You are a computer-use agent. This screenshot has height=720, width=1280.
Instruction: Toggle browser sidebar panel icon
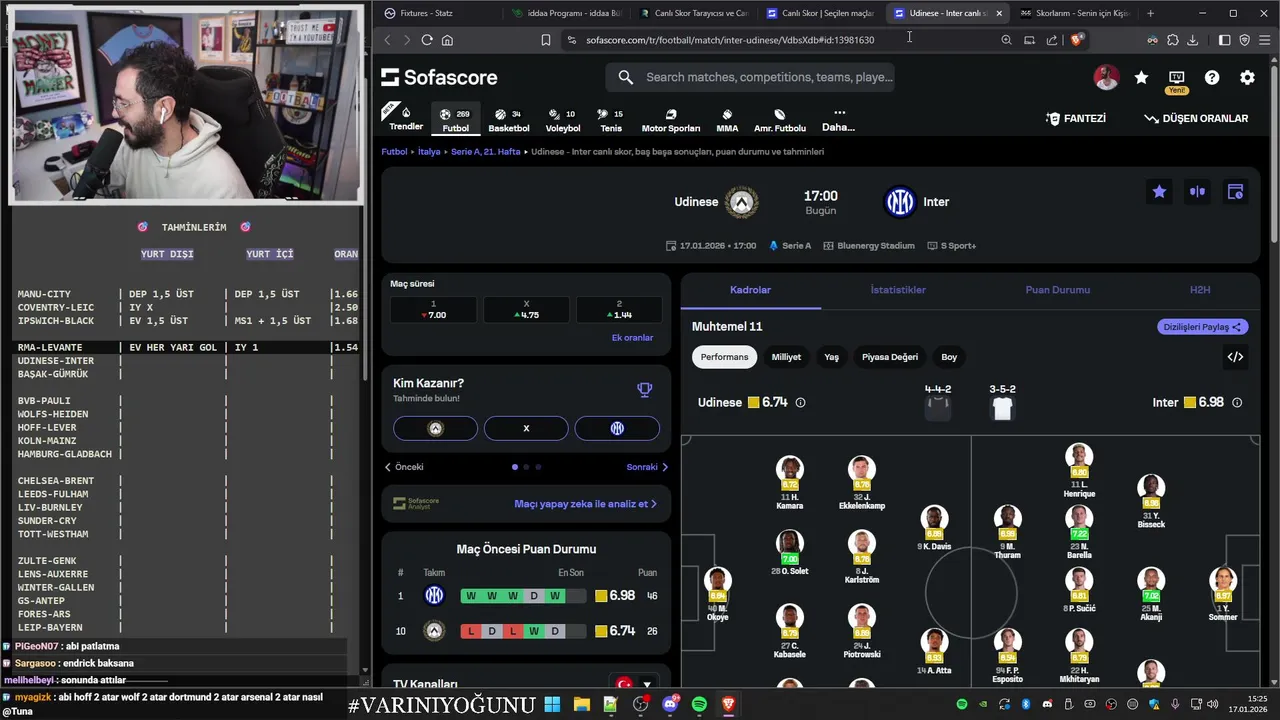point(1224,40)
